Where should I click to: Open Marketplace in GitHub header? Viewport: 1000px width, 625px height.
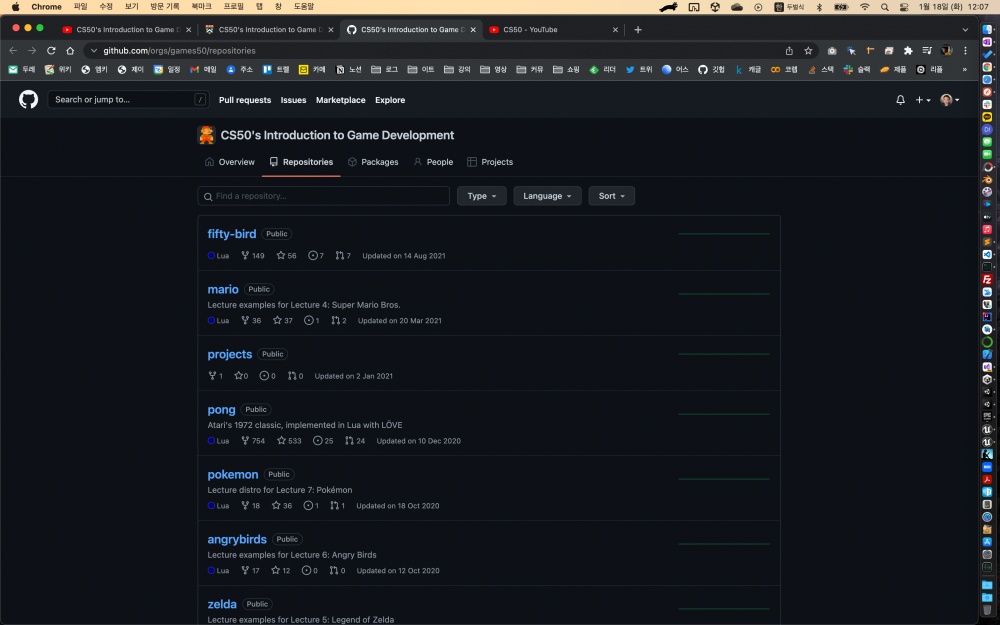341,100
